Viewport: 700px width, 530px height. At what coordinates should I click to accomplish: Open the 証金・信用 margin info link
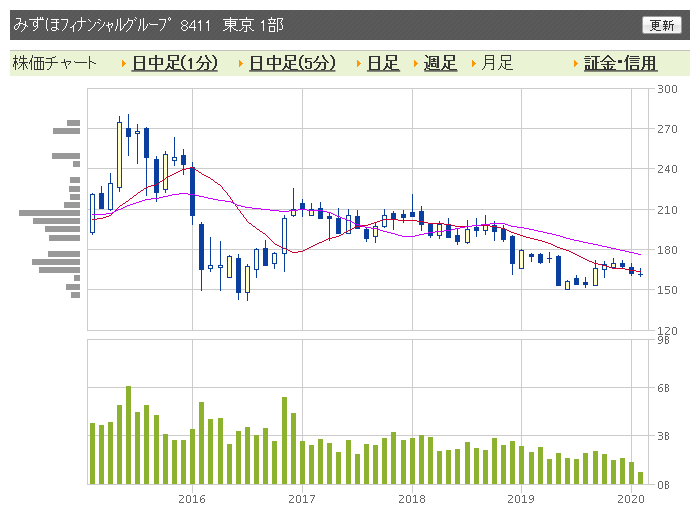[x=620, y=63]
